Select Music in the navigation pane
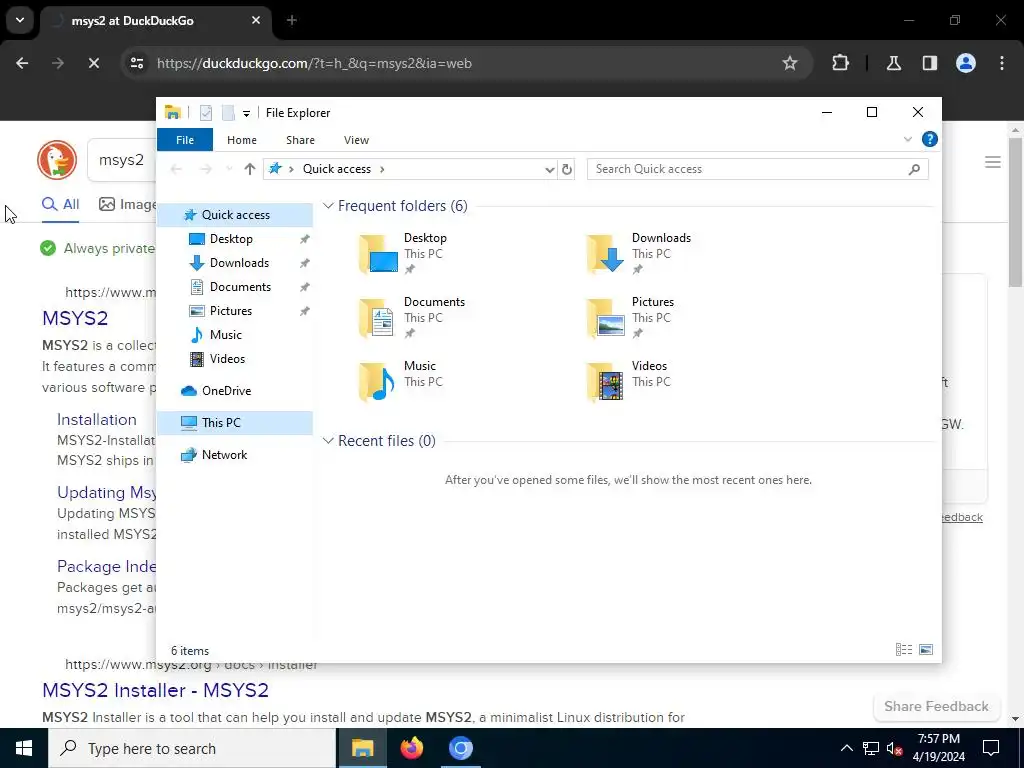Image resolution: width=1024 pixels, height=768 pixels. click(x=225, y=335)
